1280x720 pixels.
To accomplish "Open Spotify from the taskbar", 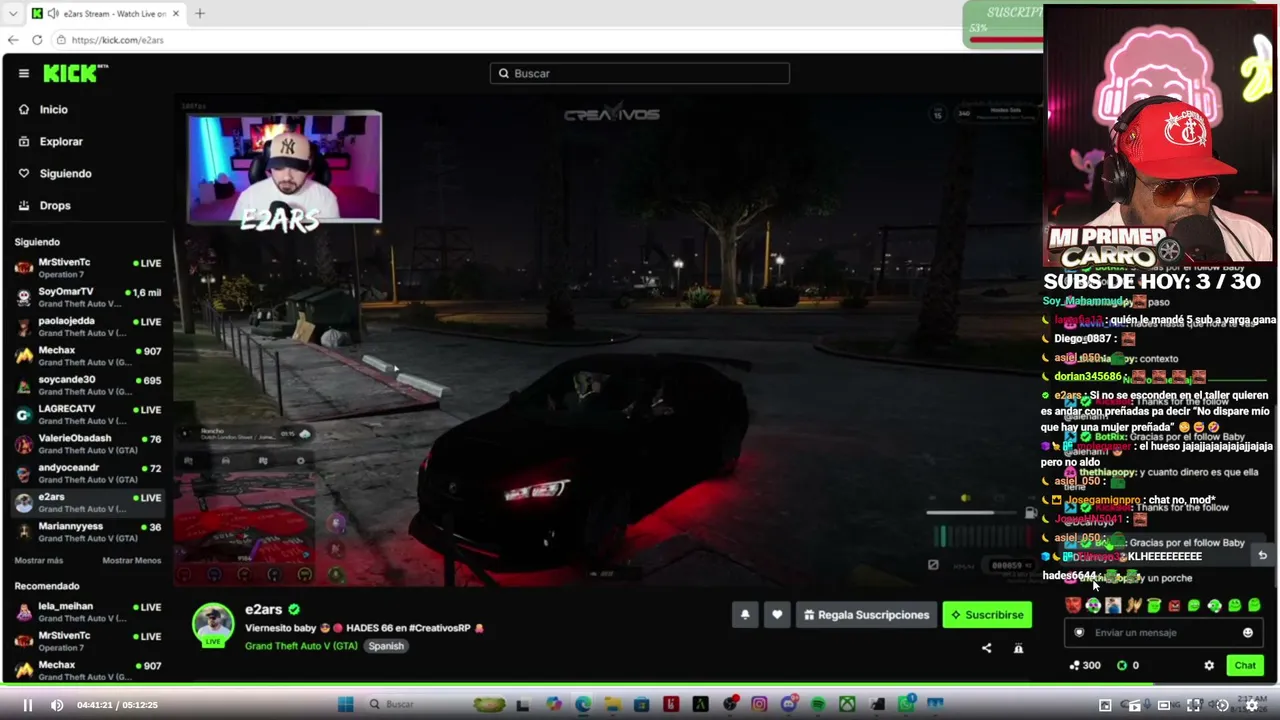I will point(818,705).
